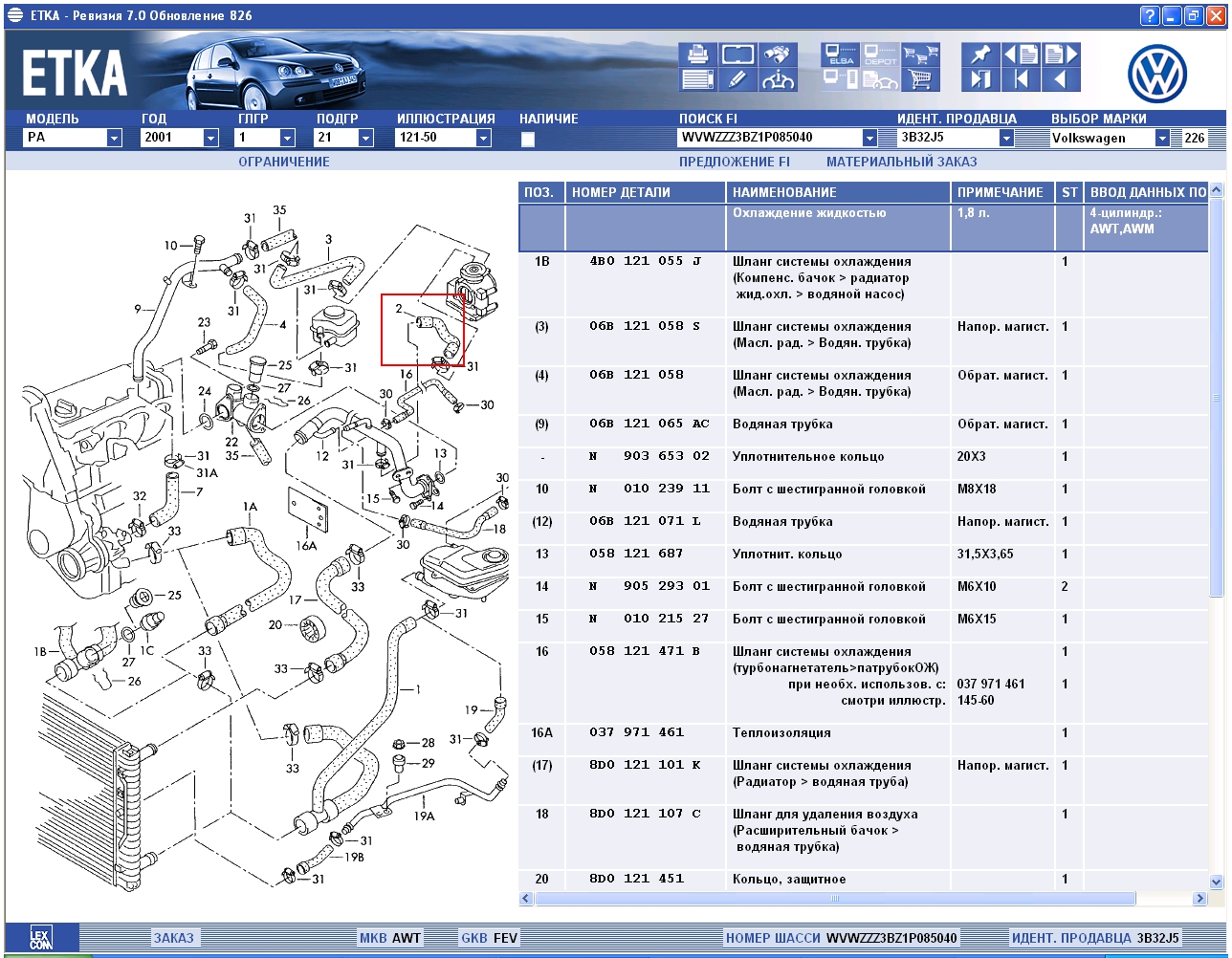Click the Volkswagen logo
The image size is (1232, 958).
coord(1156,73)
